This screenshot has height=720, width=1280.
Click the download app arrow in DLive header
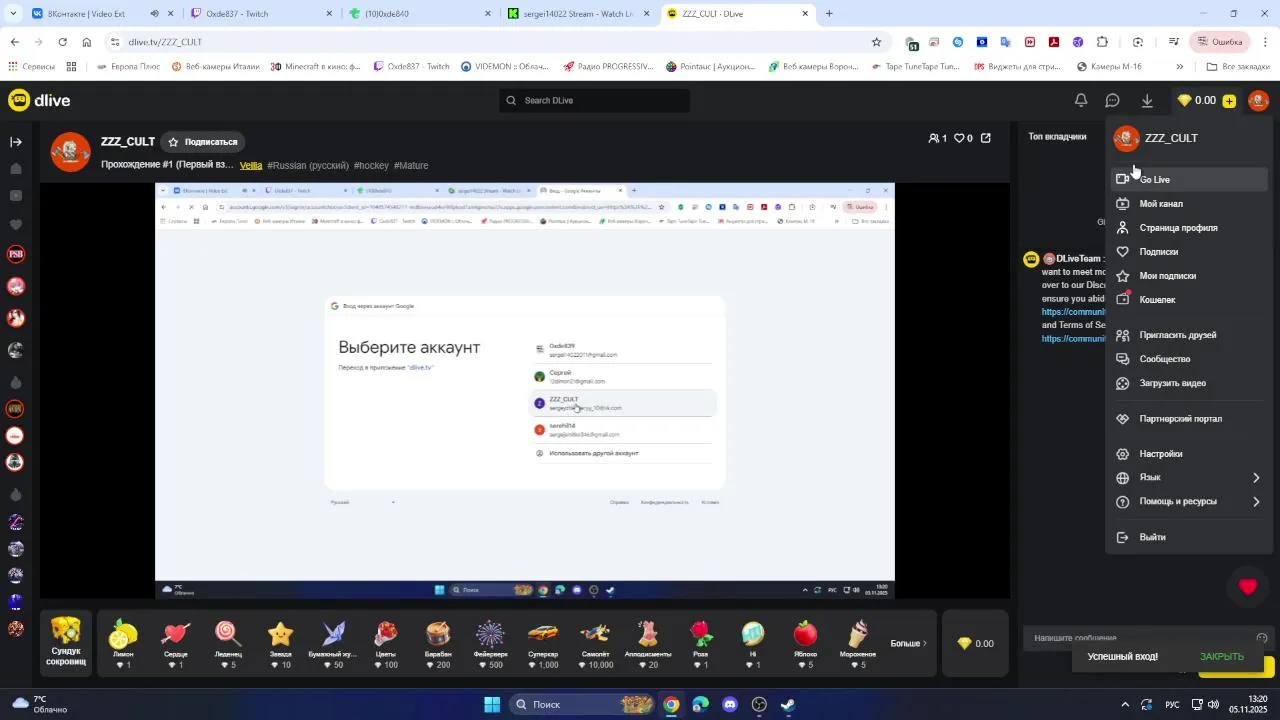tap(1147, 100)
